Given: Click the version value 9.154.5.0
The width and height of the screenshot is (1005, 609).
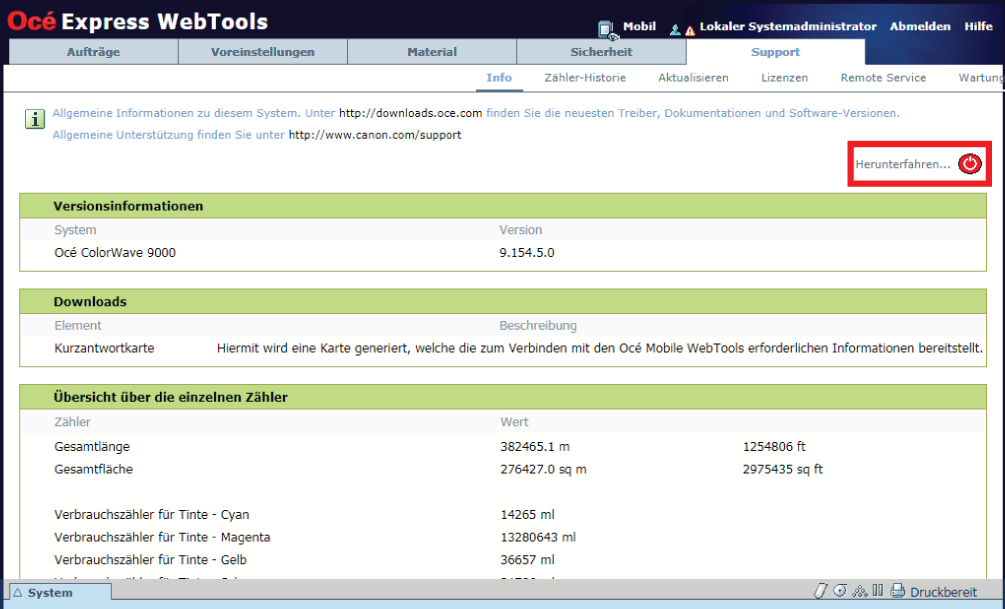Looking at the screenshot, I should (x=527, y=253).
